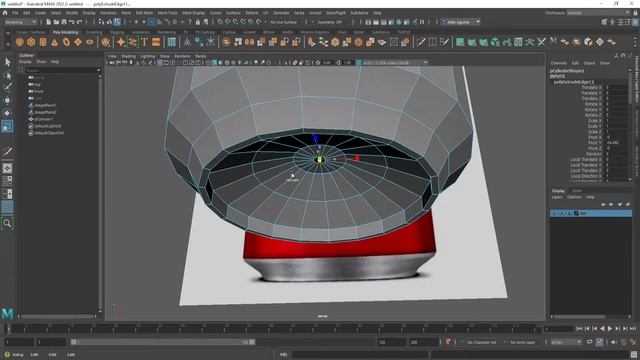Open the viewport renderer color space dropdown
This screenshot has height=360, width=640.
(395, 63)
